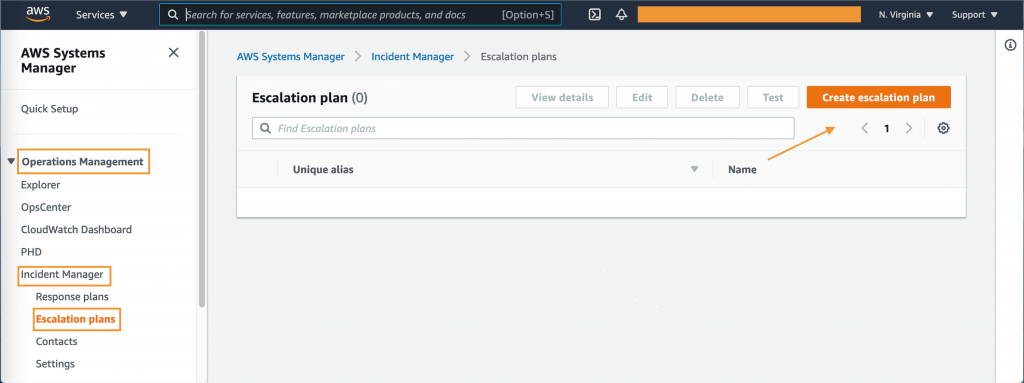1024x383 pixels.
Task: Go to next page arrow
Action: coord(908,128)
